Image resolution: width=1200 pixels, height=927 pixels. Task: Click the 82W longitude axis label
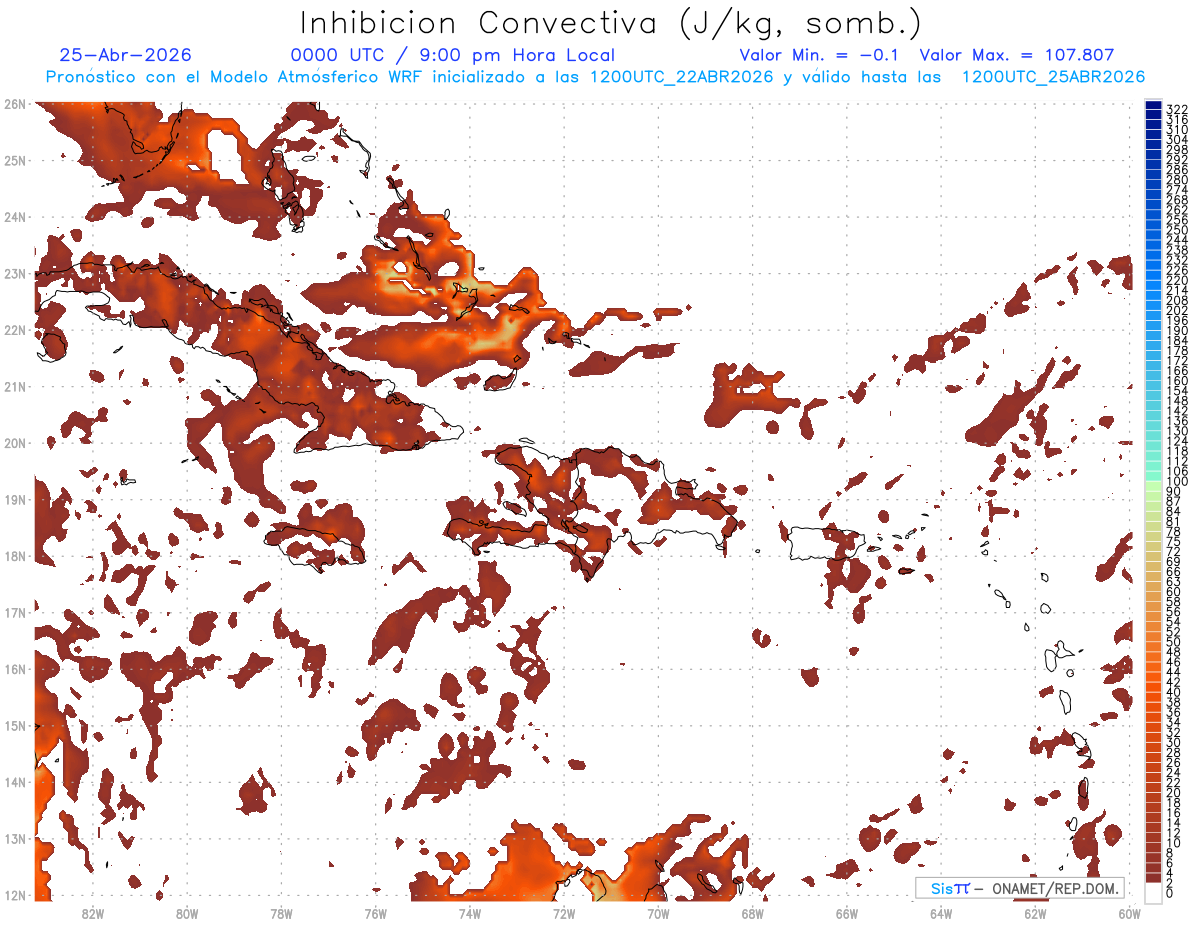click(x=92, y=913)
